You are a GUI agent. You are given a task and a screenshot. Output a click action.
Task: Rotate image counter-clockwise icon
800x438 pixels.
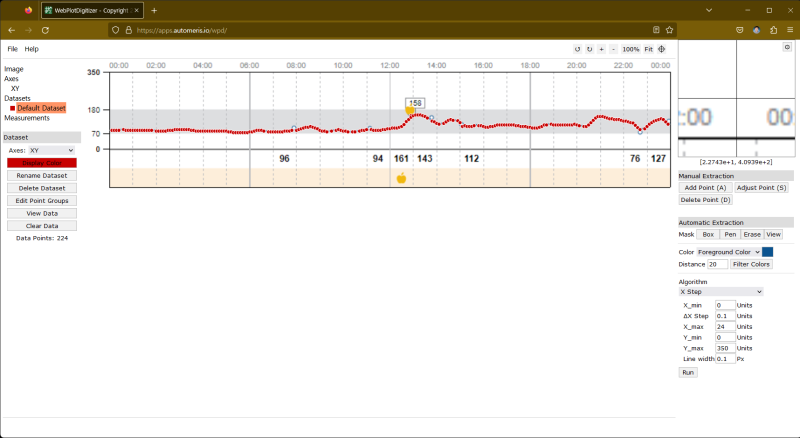(x=577, y=49)
